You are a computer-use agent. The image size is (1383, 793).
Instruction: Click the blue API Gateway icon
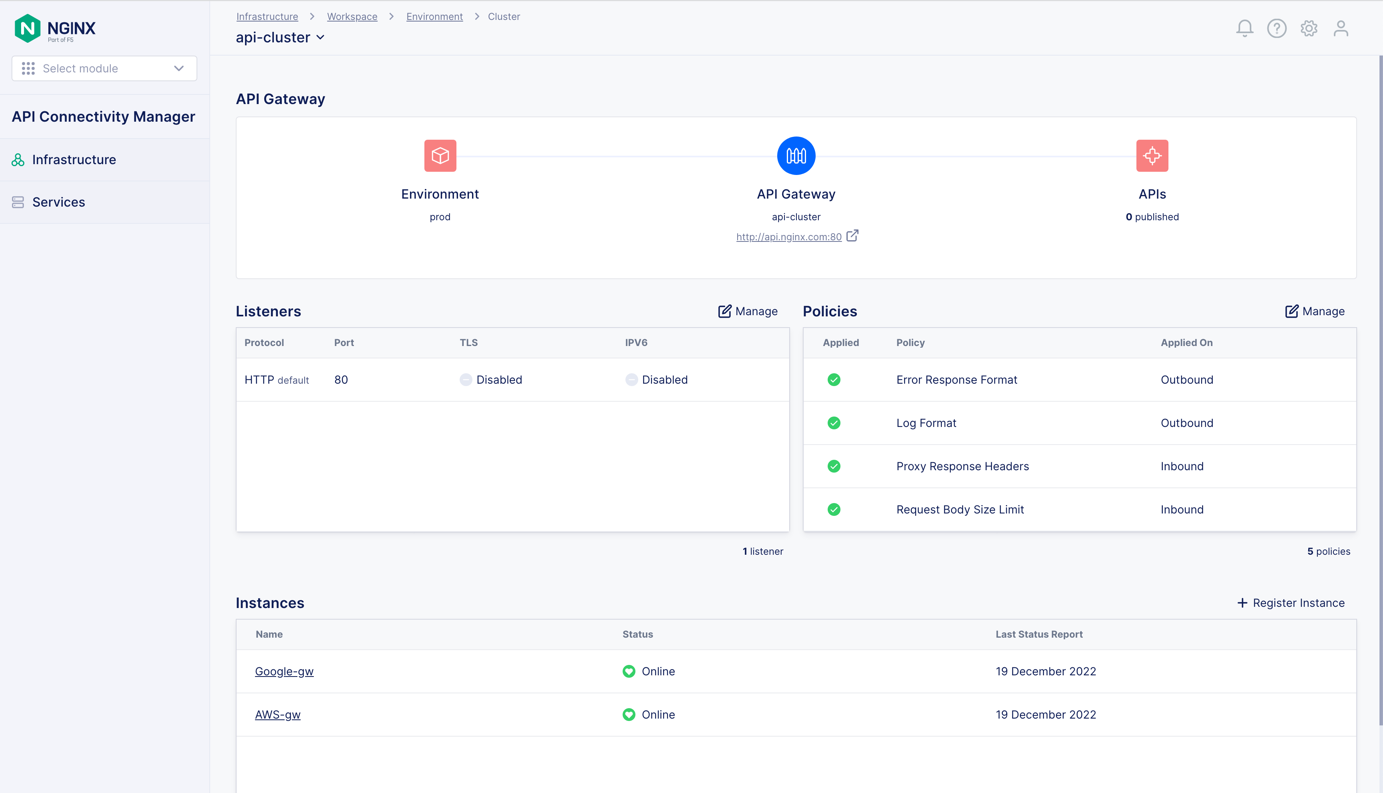pyautogui.click(x=796, y=156)
